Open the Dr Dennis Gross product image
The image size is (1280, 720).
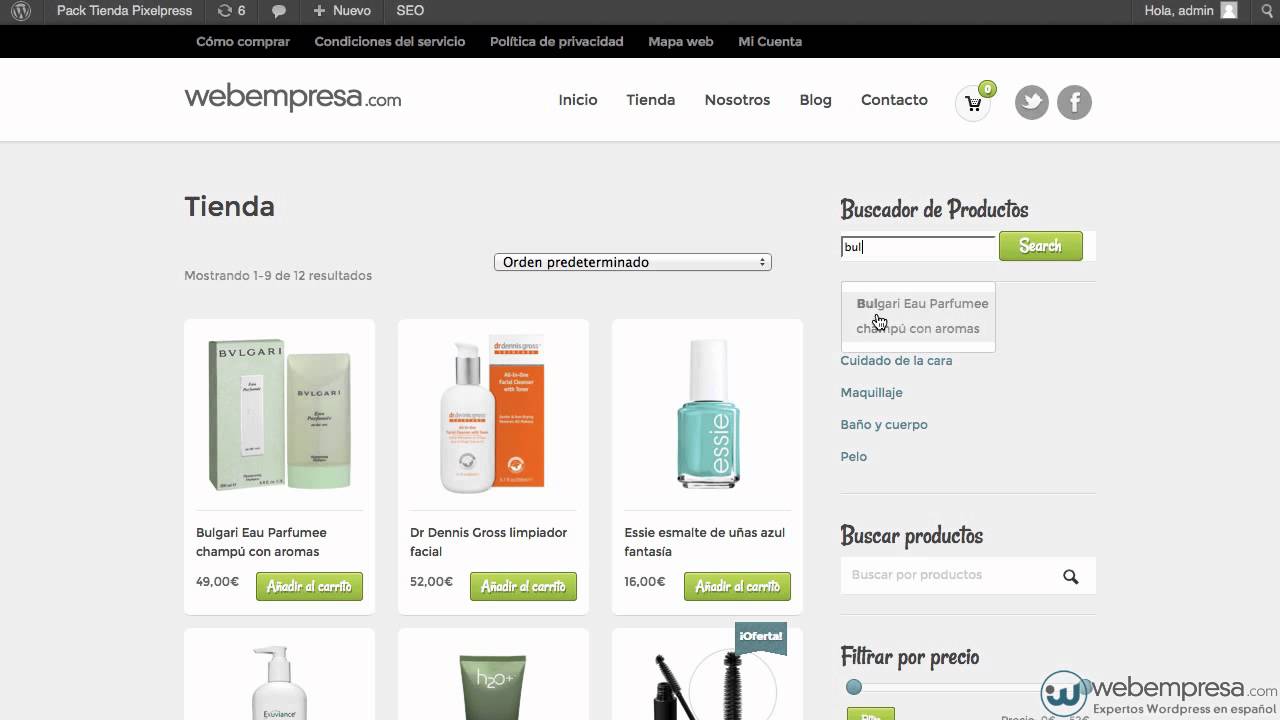tap(493, 414)
